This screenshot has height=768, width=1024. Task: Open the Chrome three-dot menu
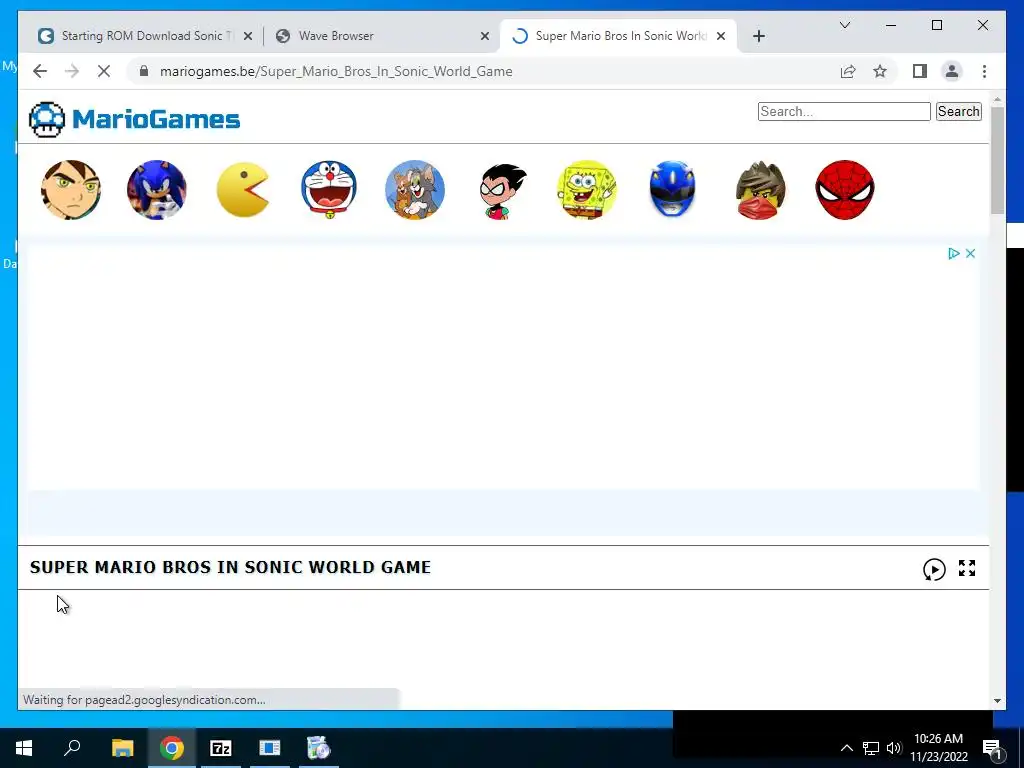984,71
